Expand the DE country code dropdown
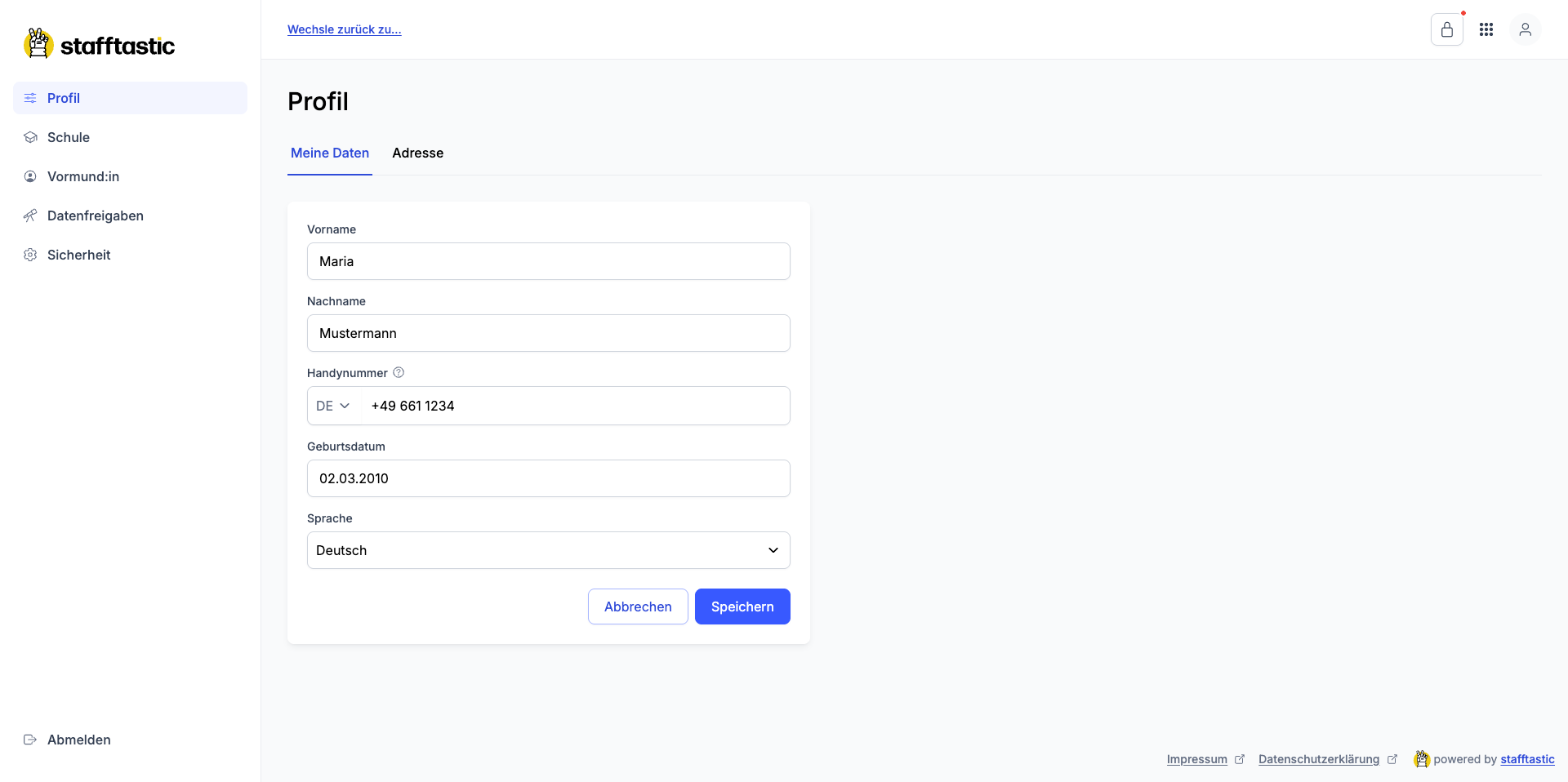 [333, 406]
